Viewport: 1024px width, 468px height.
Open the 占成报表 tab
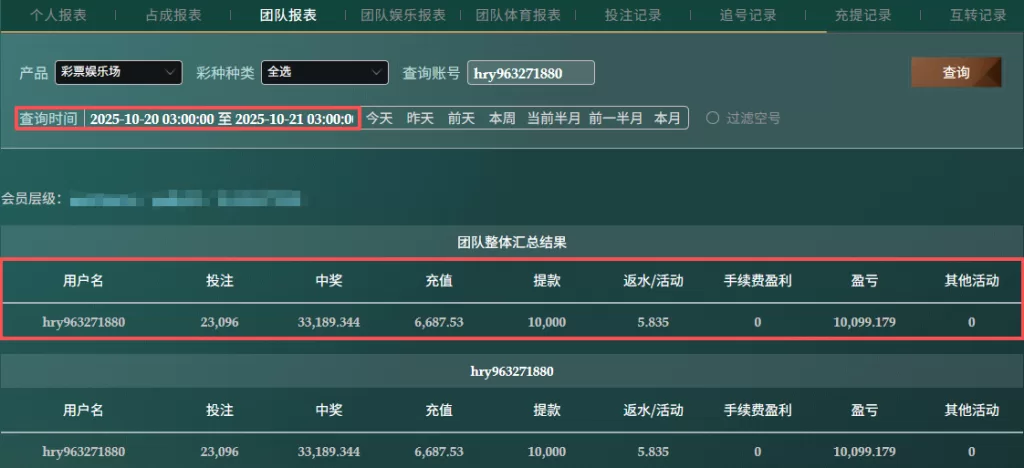173,15
